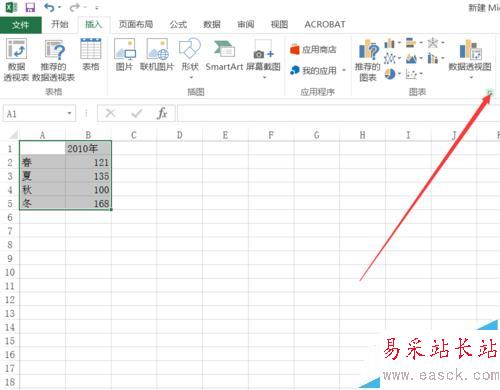This screenshot has height=390, width=500.
Task: Insert a 数据透视表 (PivotTable)
Action: (x=16, y=60)
